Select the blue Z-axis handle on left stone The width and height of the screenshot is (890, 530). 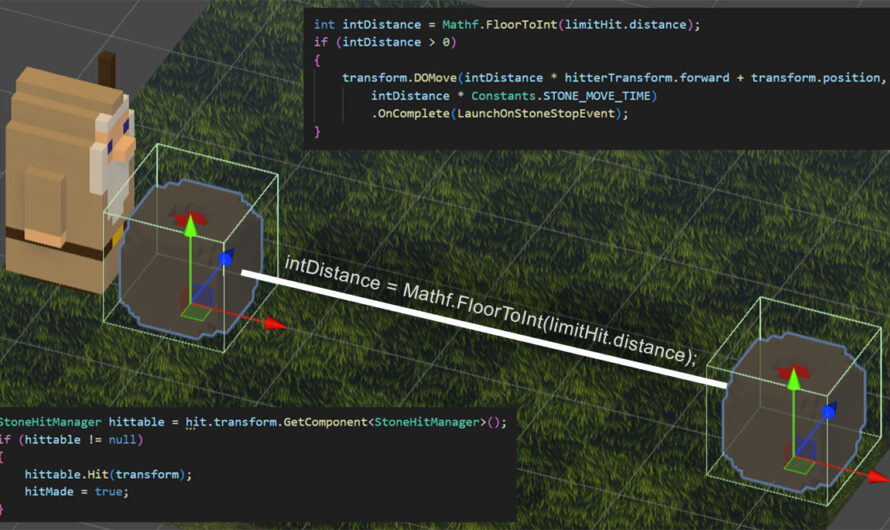(x=225, y=258)
